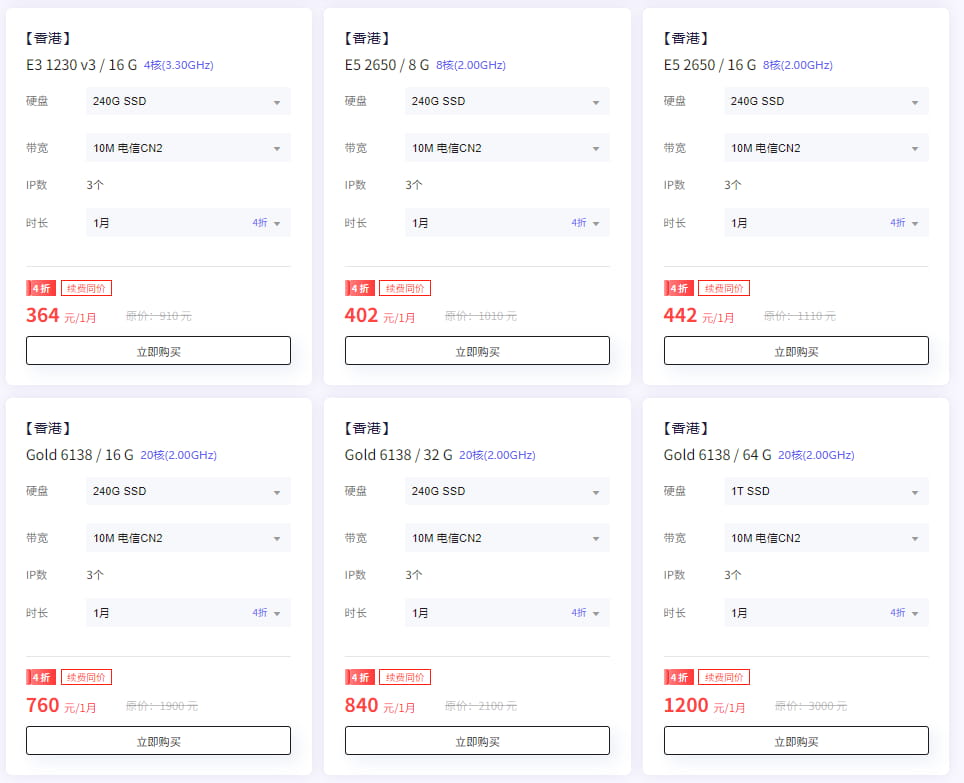Viewport: 964px width, 783px height.
Task: Click the 4折 badge on the 442 yuan plan
Action: 679,288
